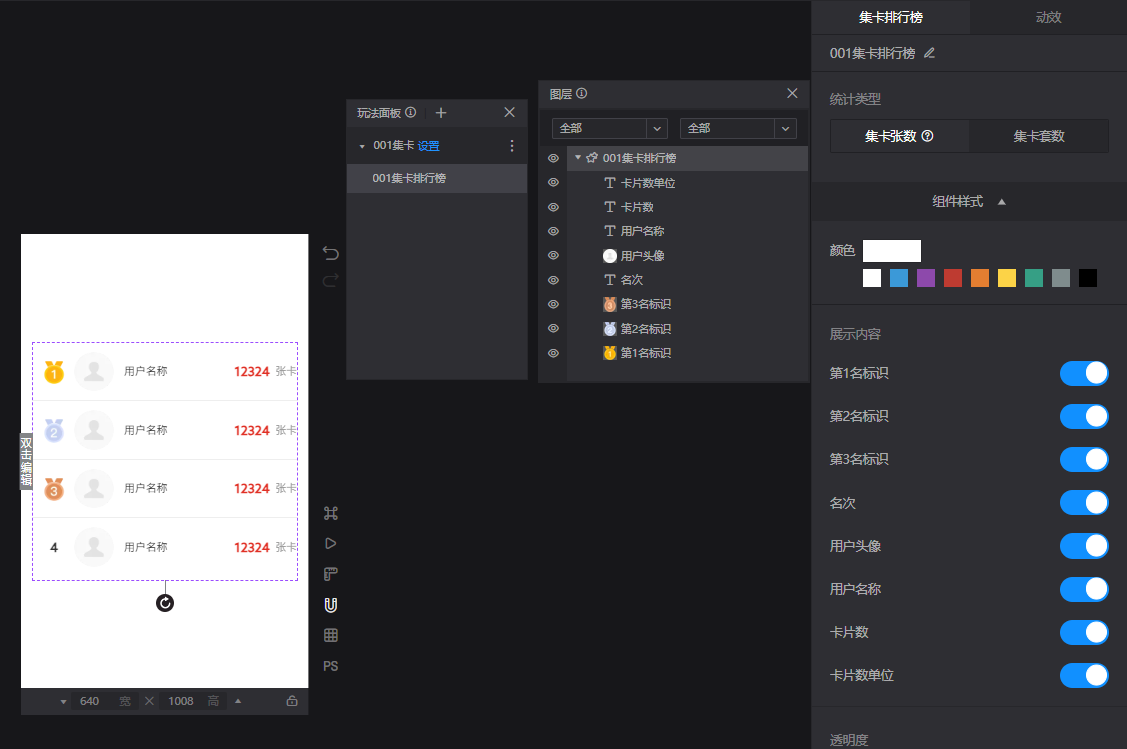1127x749 pixels.
Task: Pick the black color swatch
Action: point(1087,278)
